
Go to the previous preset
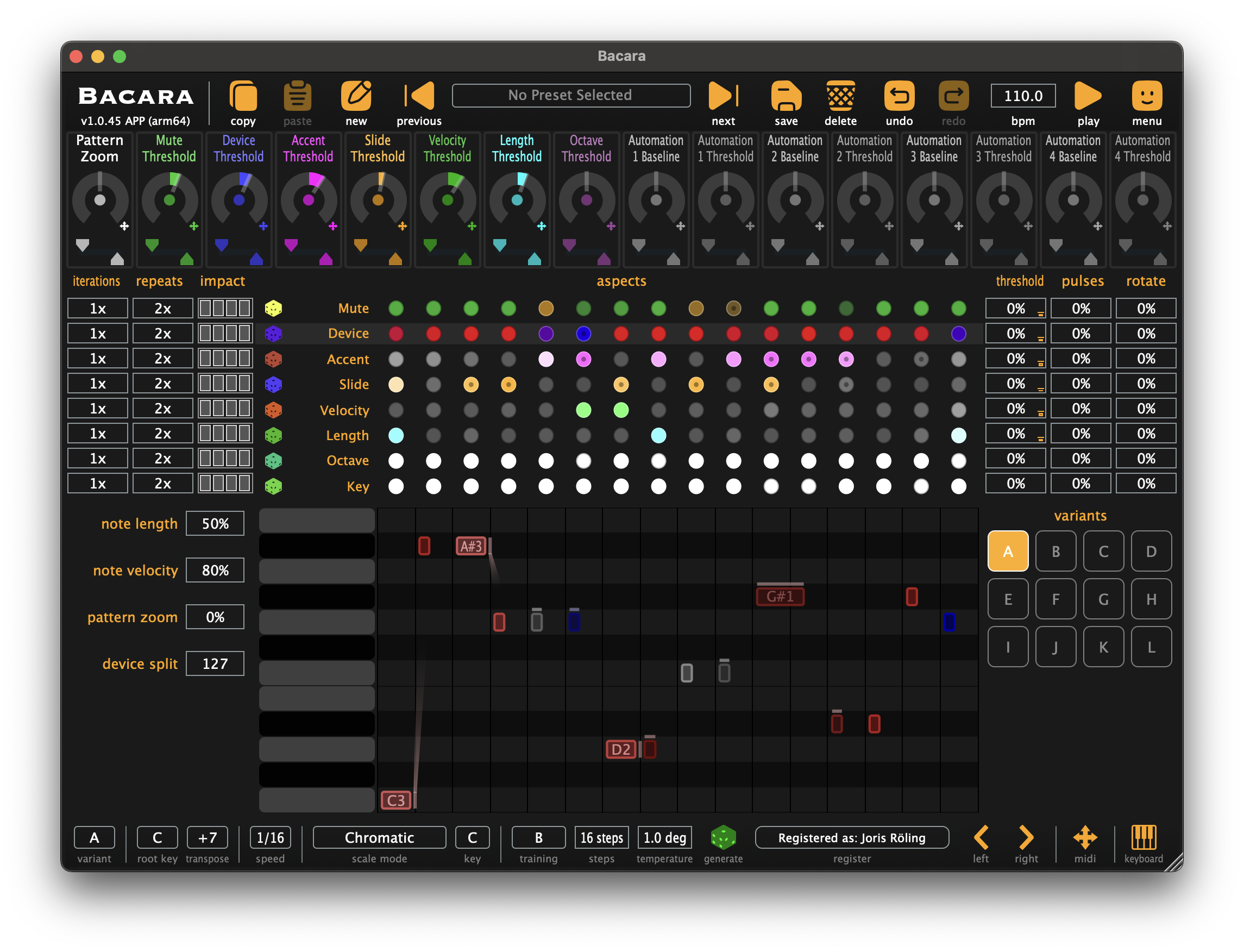[420, 96]
